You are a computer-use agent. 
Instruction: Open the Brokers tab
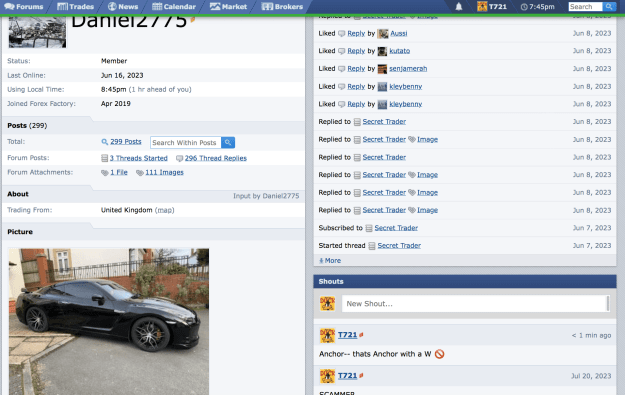(x=282, y=6)
